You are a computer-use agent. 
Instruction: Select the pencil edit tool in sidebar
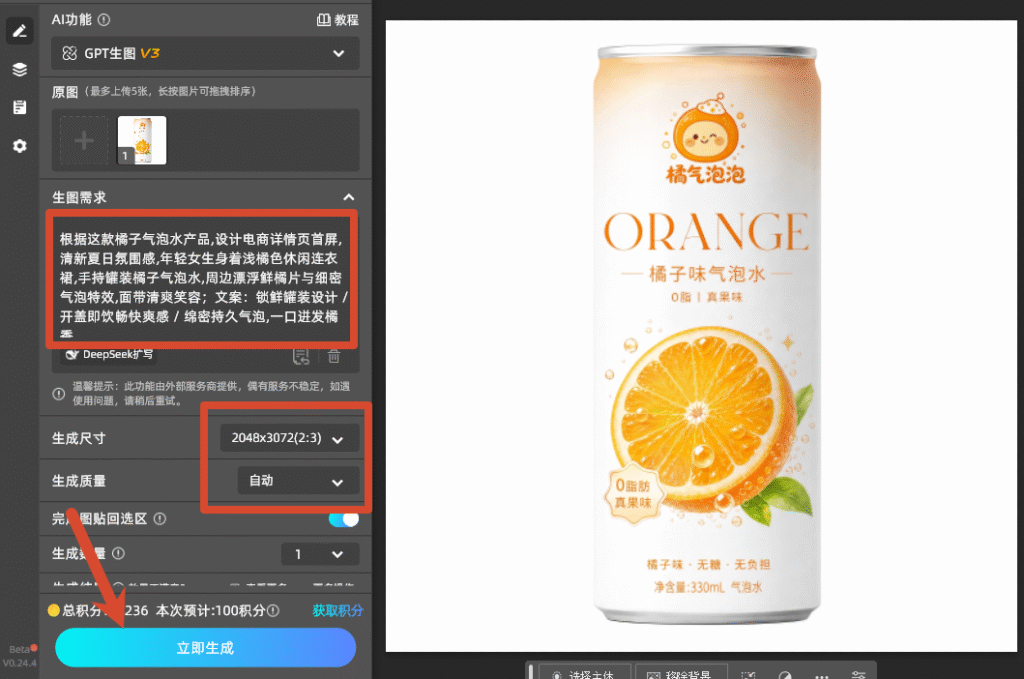[20, 31]
